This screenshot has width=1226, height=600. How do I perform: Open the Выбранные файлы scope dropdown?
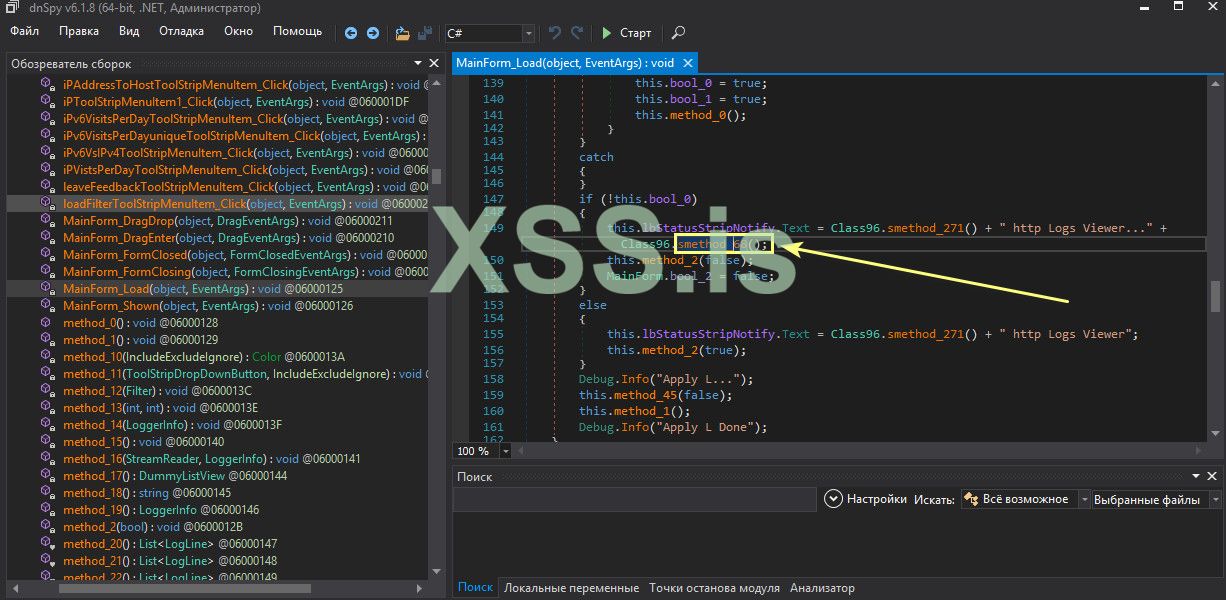(1214, 499)
